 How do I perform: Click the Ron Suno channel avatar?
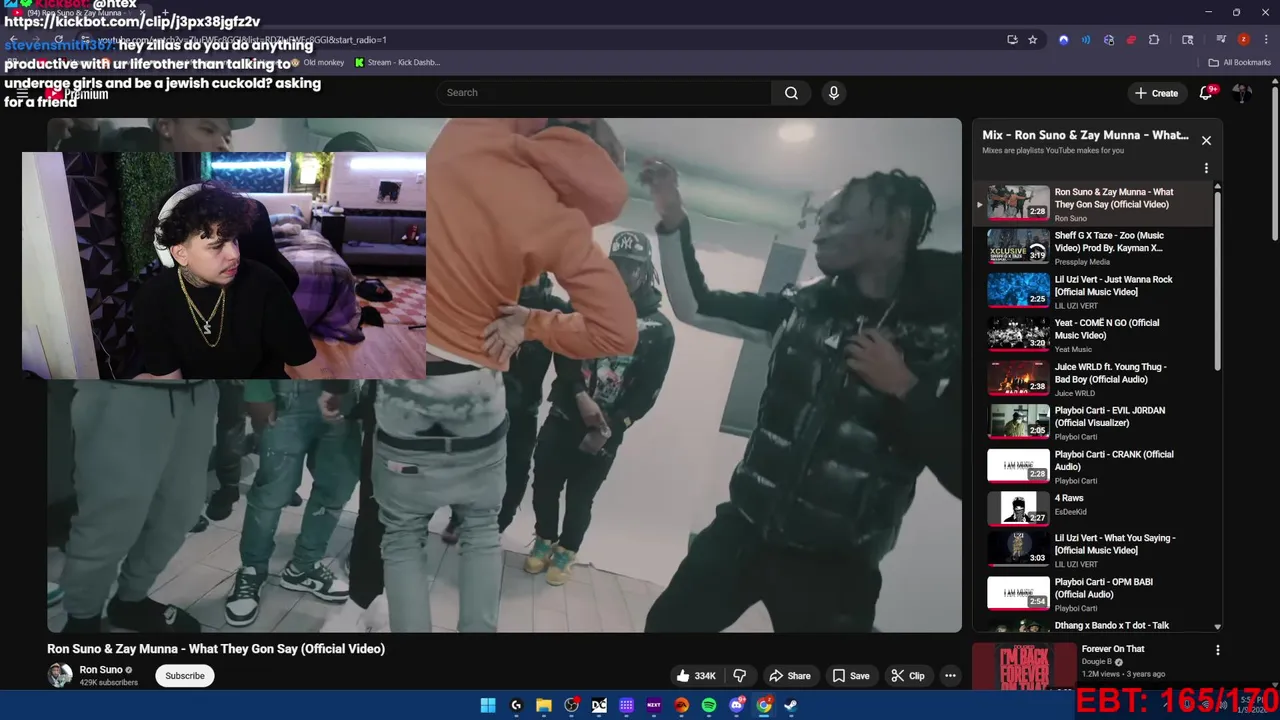[60, 675]
